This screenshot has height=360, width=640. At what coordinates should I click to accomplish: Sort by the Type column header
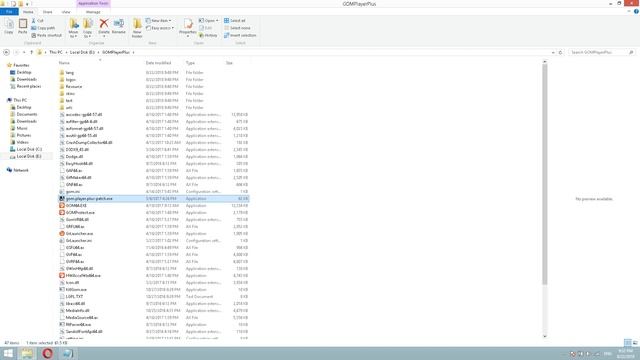click(191, 63)
